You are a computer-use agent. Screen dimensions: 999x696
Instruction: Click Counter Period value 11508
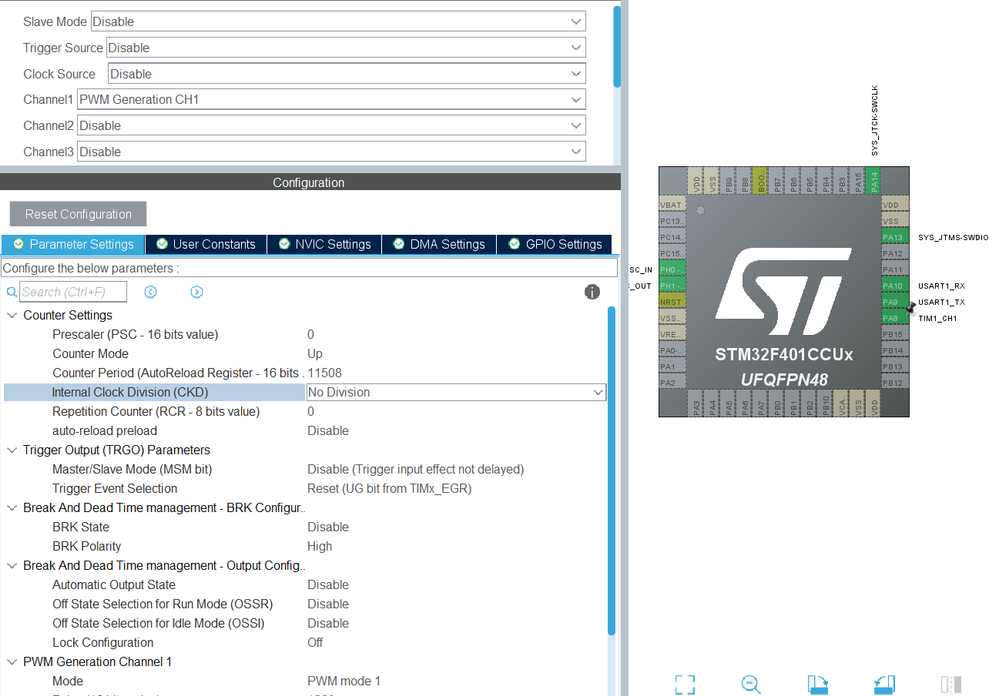coord(325,373)
